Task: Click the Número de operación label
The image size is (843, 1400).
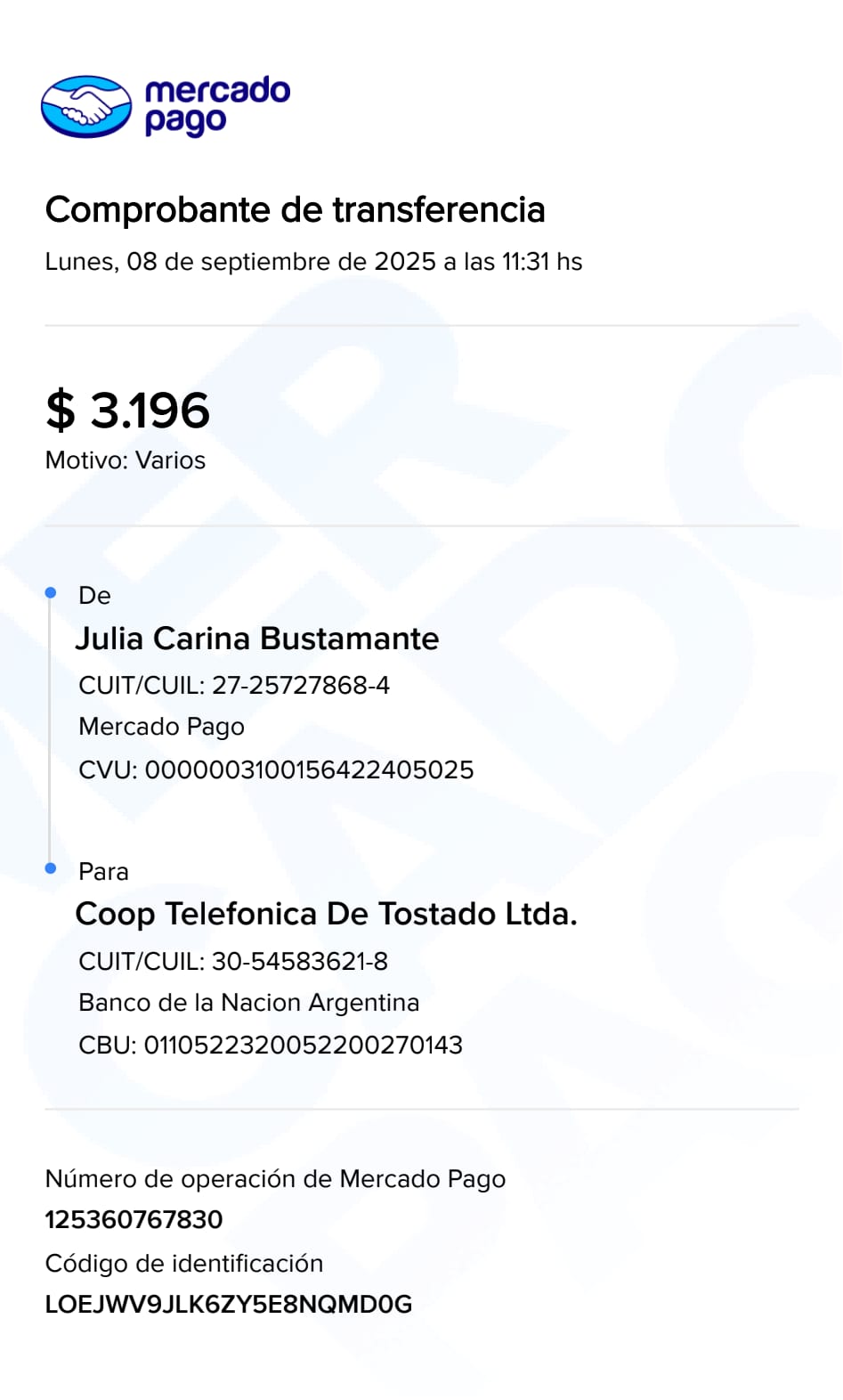Action: coord(275,1179)
